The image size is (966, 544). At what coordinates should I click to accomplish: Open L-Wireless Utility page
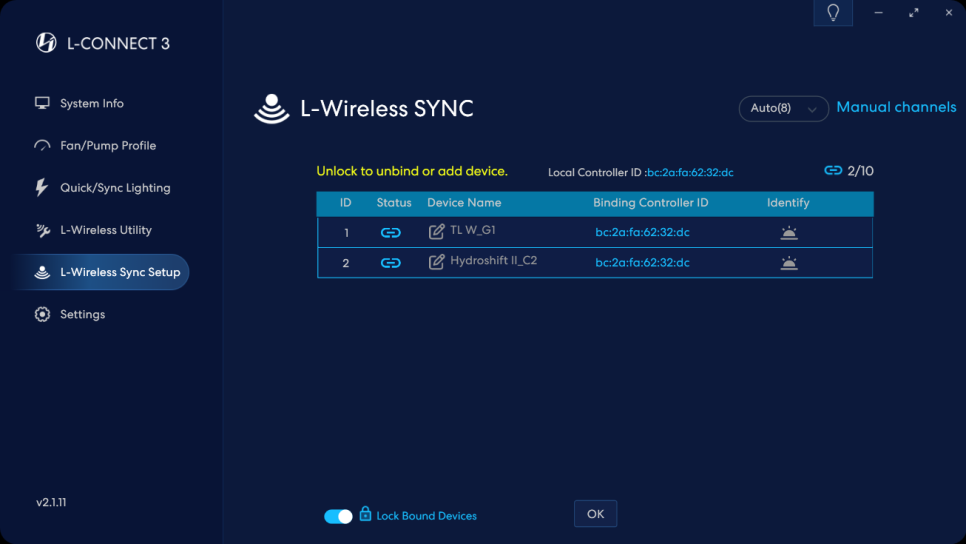coord(105,230)
